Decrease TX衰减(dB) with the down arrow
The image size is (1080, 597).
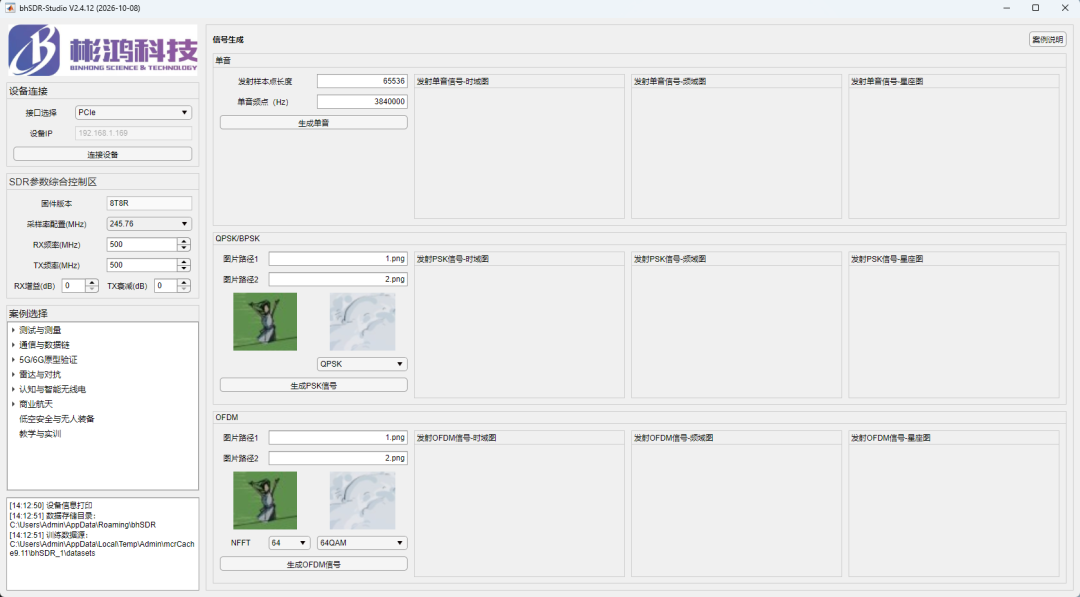click(184, 289)
